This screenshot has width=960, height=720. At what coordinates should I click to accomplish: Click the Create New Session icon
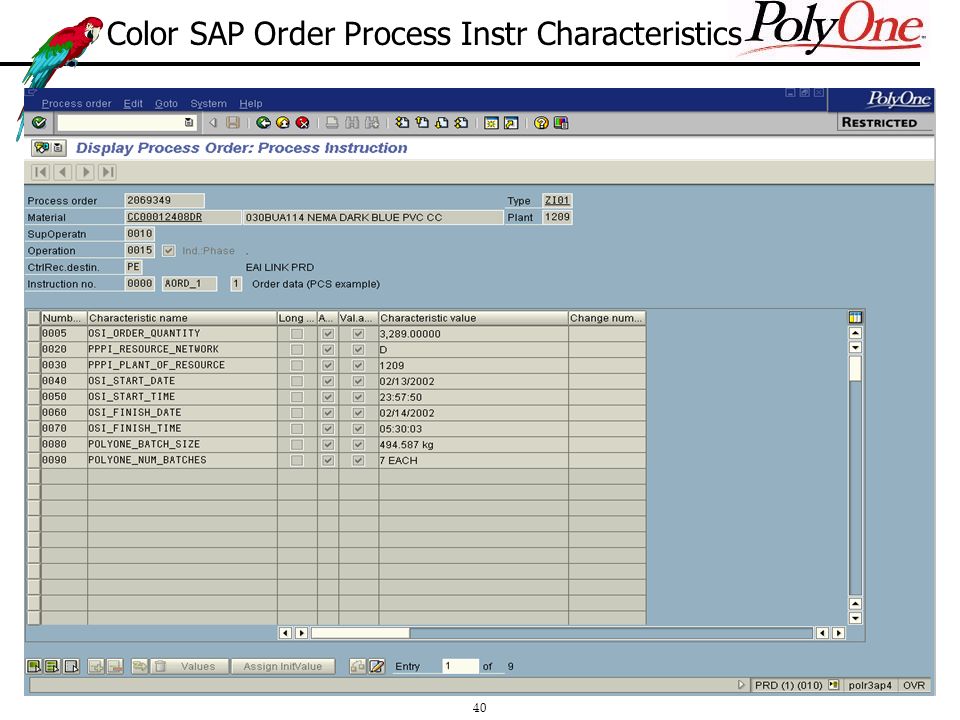tap(491, 123)
